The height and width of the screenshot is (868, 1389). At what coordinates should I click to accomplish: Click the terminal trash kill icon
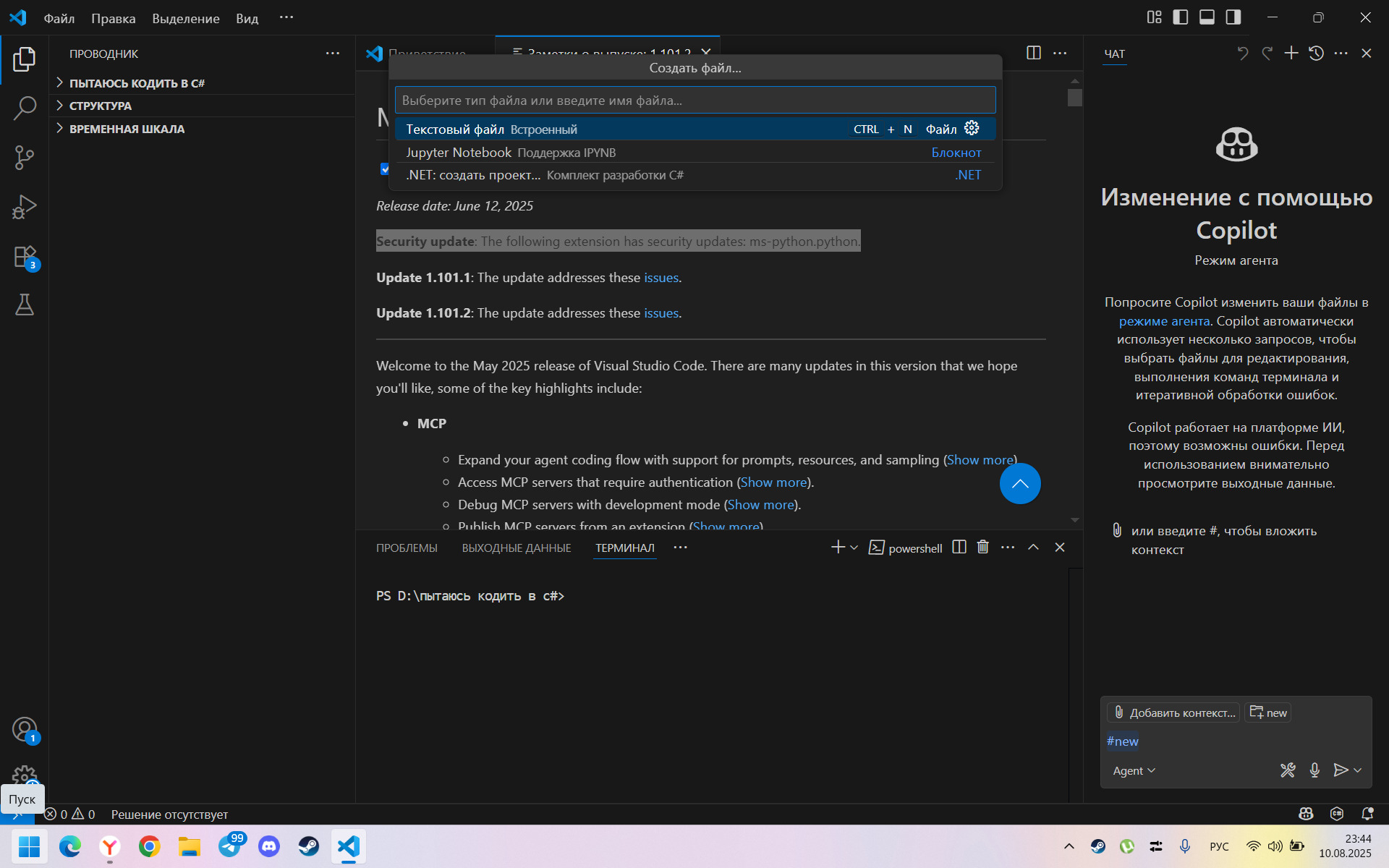coord(982,548)
